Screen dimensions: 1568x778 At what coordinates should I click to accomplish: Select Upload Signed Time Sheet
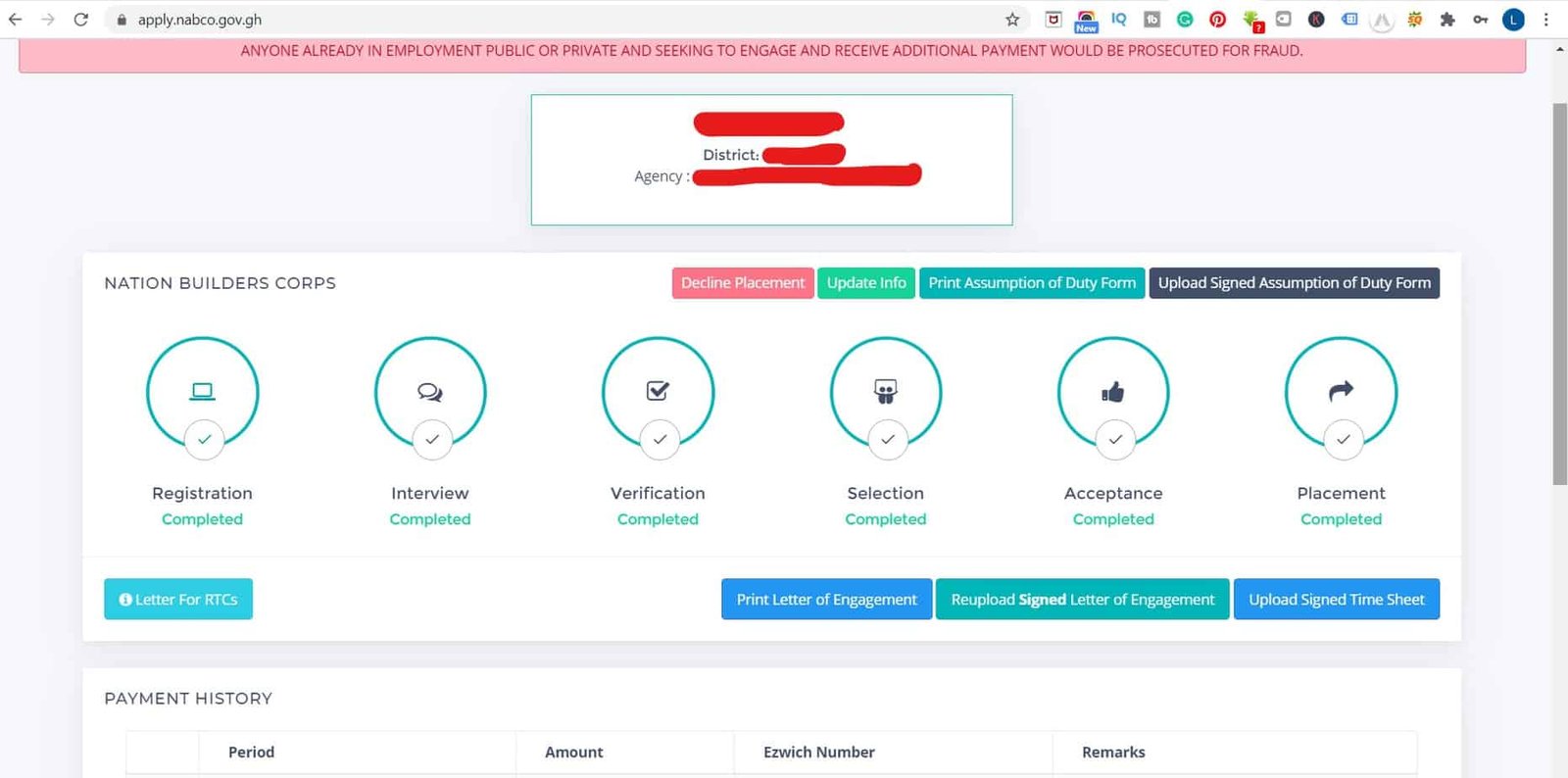tap(1336, 600)
